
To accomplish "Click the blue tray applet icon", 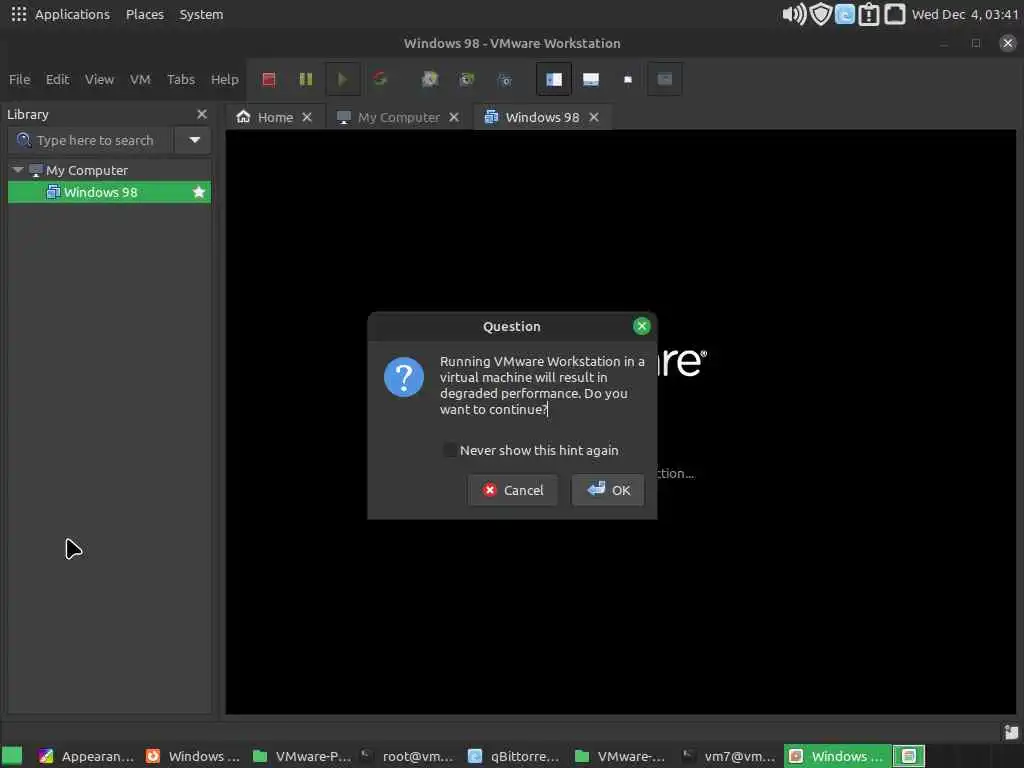I will (844, 14).
